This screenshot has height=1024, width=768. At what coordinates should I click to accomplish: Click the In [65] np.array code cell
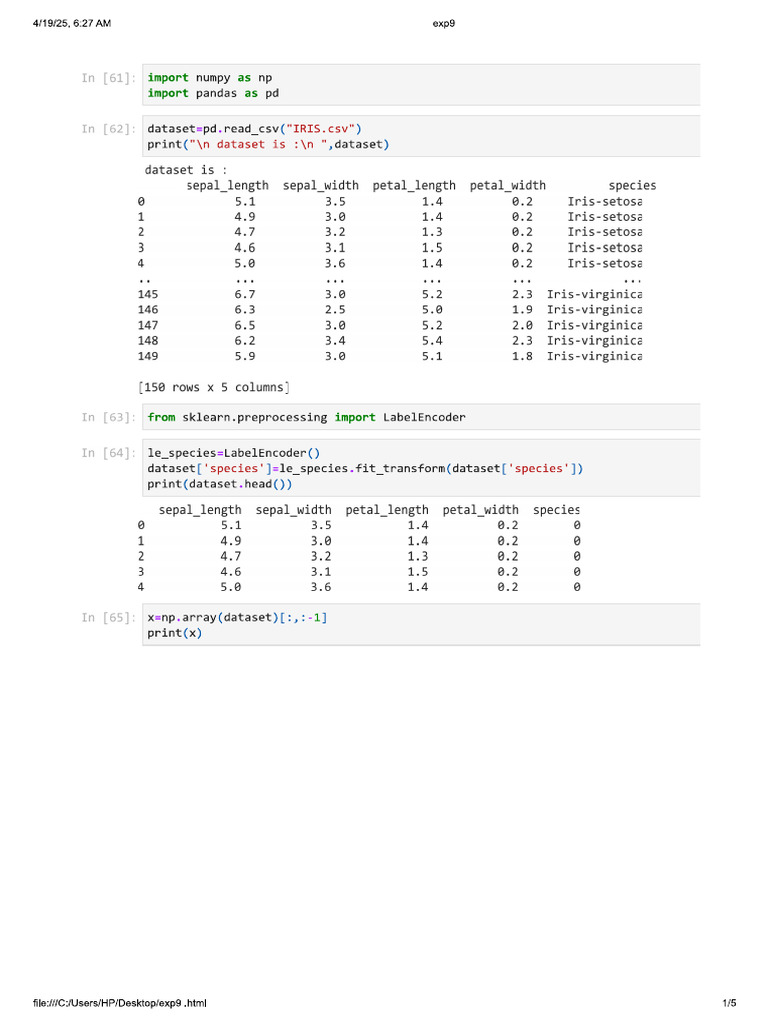coord(421,624)
